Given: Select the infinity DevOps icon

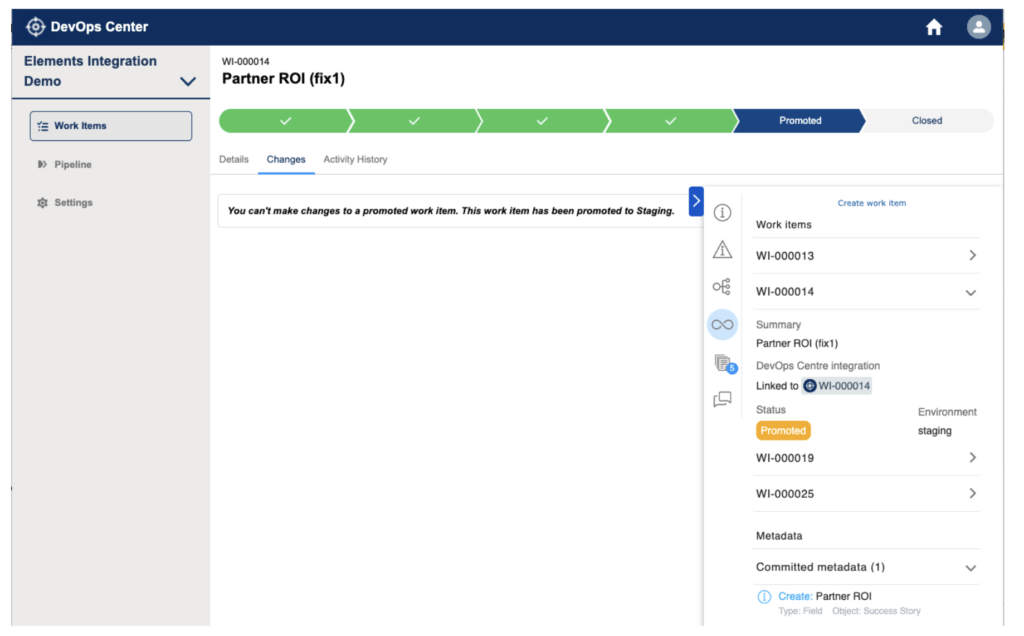Looking at the screenshot, I should (x=722, y=325).
